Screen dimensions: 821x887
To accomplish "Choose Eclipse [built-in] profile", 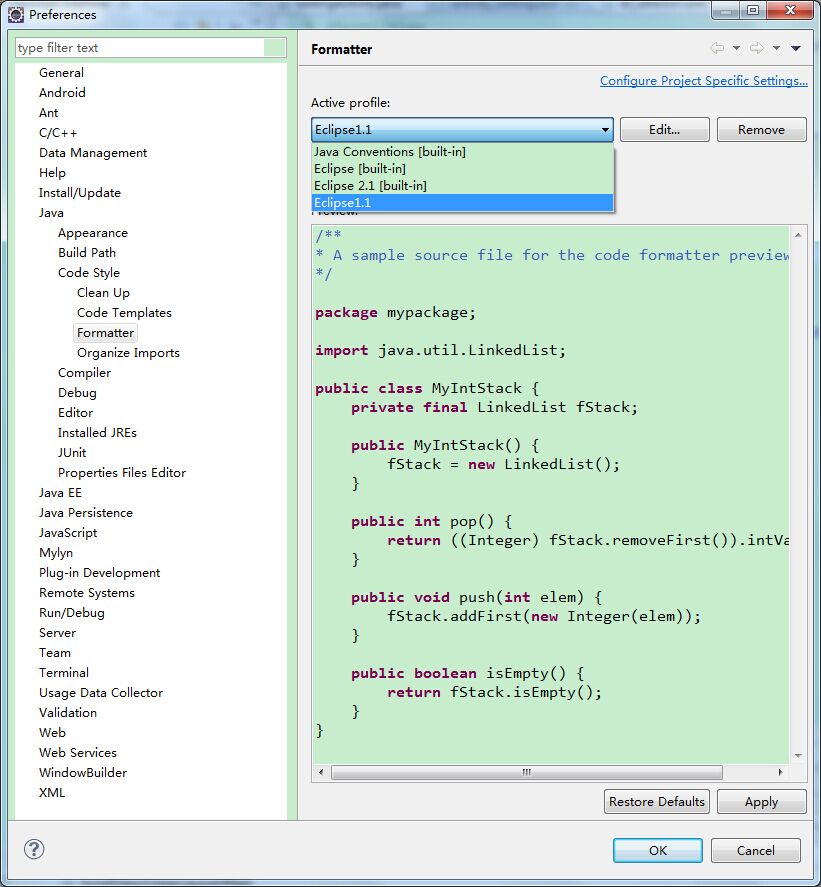I will tap(462, 169).
